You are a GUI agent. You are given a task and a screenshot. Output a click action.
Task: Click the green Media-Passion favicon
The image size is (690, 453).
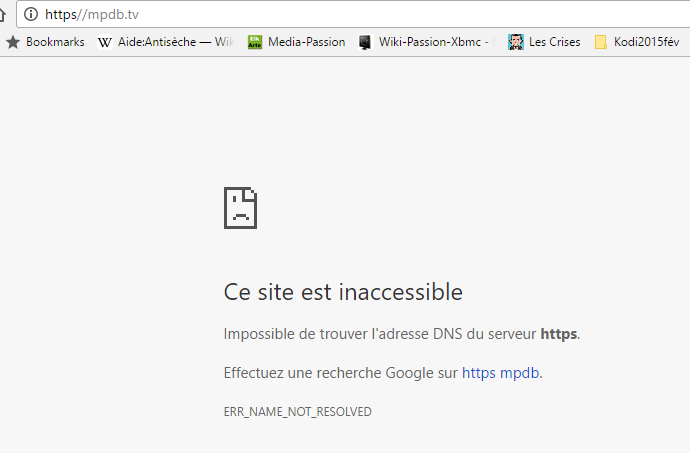[255, 42]
